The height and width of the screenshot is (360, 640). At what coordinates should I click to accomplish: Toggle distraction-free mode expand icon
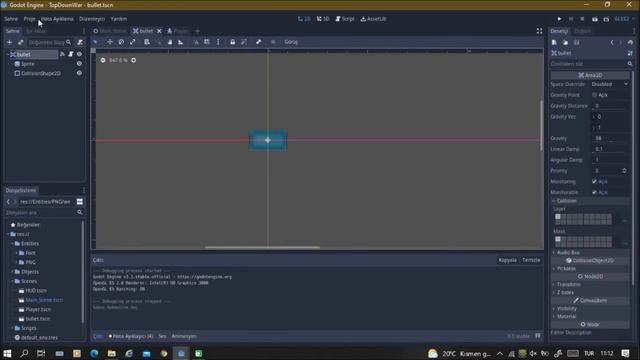(x=539, y=31)
